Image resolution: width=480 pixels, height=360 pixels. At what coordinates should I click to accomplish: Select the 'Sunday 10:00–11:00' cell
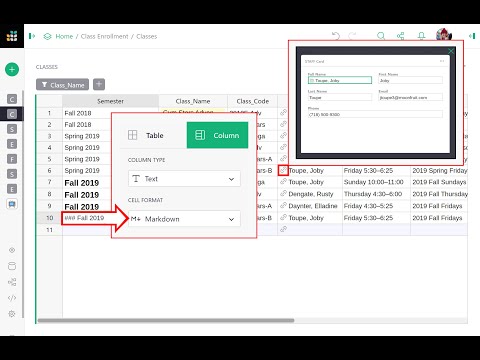(376, 182)
